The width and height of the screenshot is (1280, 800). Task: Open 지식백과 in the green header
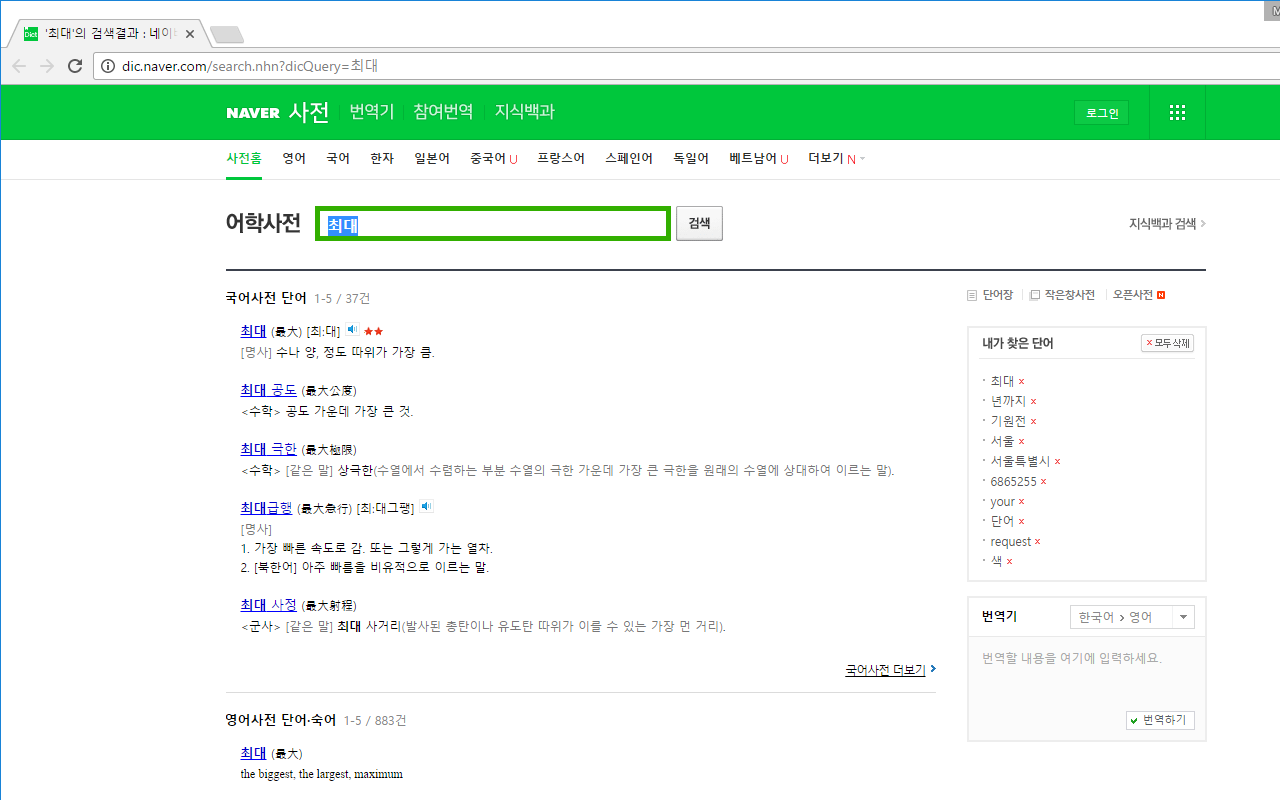pyautogui.click(x=524, y=112)
